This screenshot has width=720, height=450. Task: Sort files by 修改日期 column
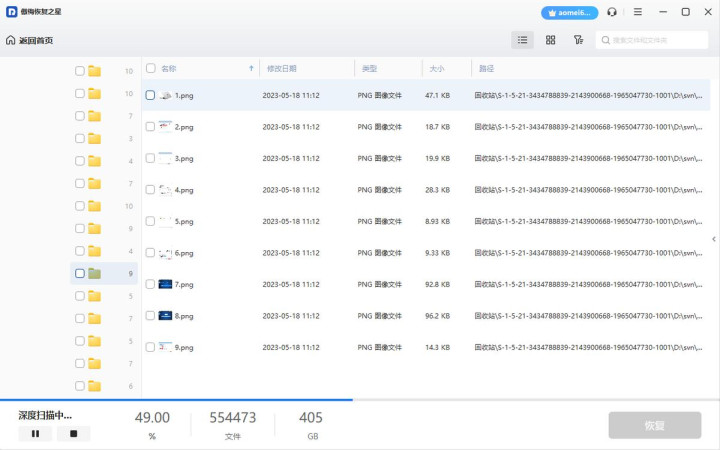[281, 69]
